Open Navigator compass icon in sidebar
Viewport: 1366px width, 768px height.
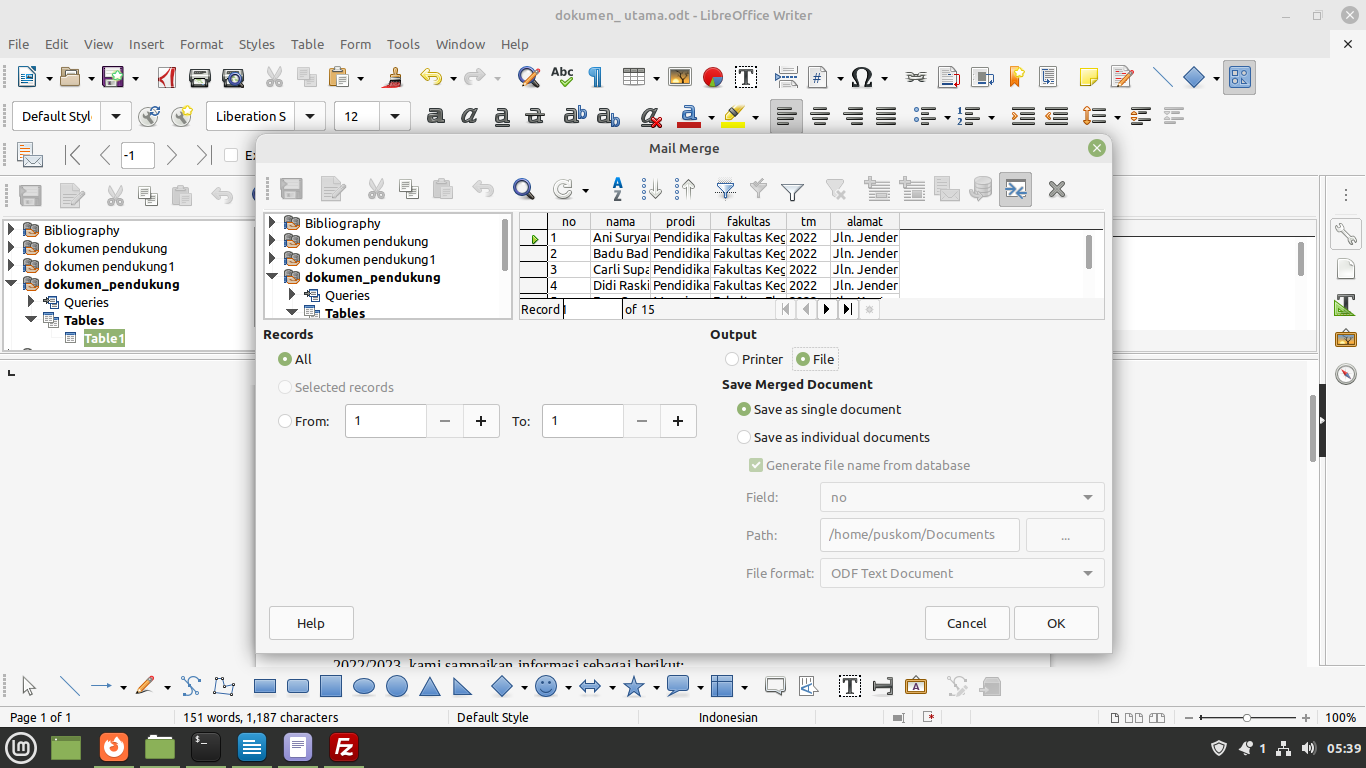pos(1346,374)
